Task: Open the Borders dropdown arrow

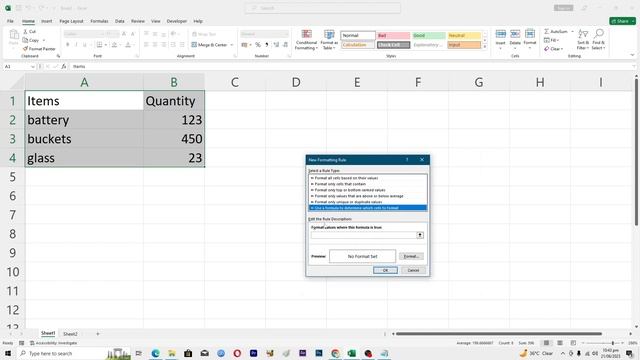Action: (x=106, y=45)
